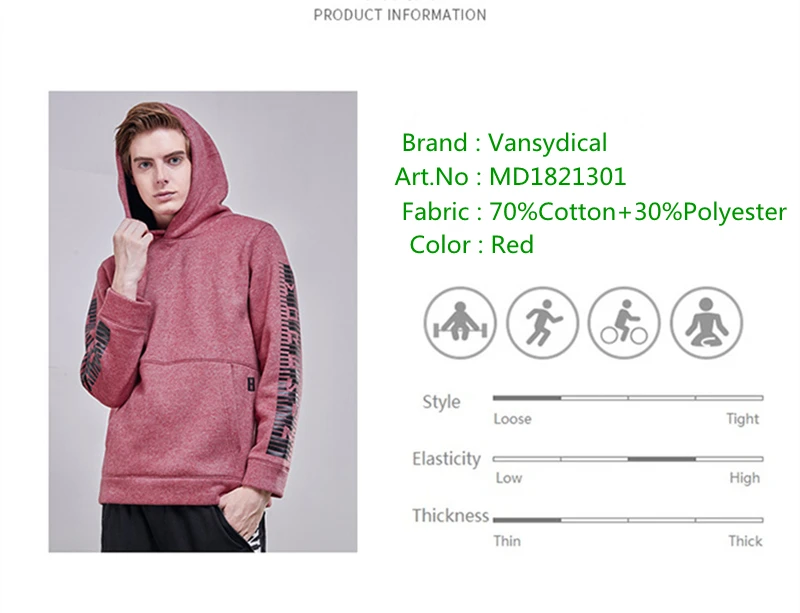Select the Brand : Vansydical text
The image size is (800, 613).
(504, 142)
